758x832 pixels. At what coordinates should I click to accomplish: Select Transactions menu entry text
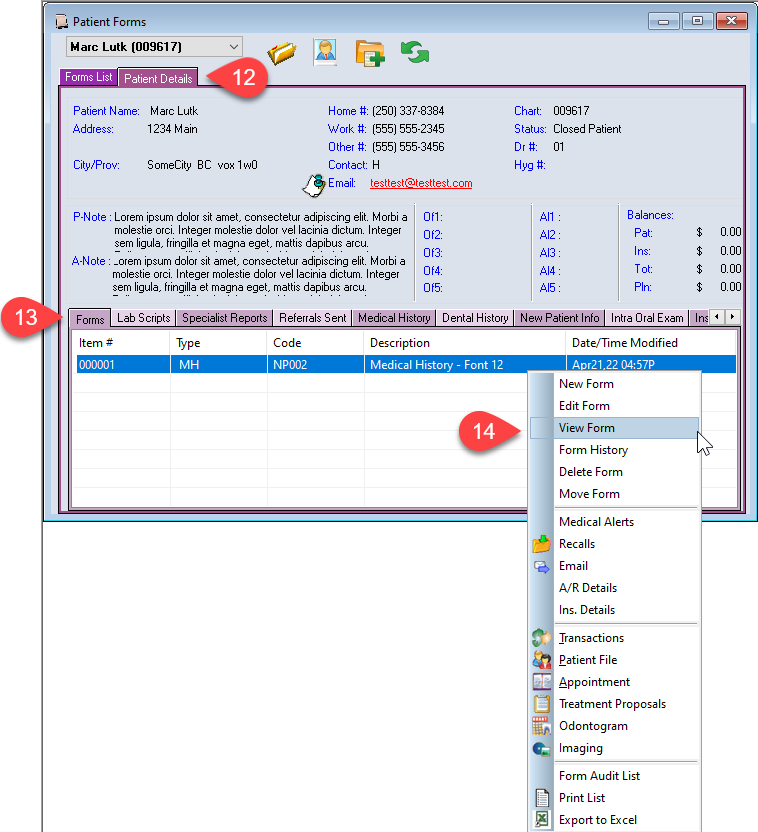pyautogui.click(x=591, y=638)
